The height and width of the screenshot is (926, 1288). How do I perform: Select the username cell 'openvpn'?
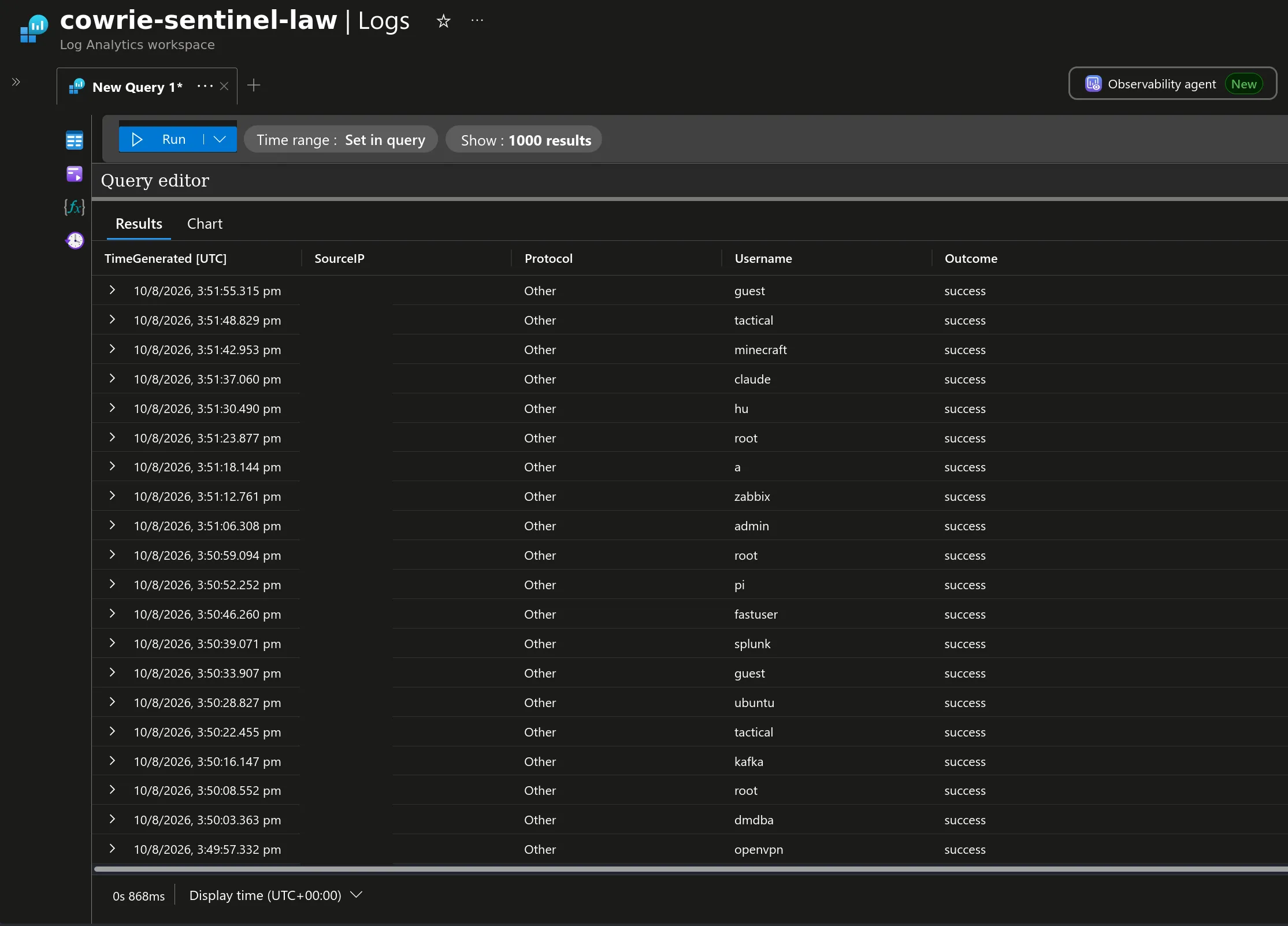click(x=758, y=850)
